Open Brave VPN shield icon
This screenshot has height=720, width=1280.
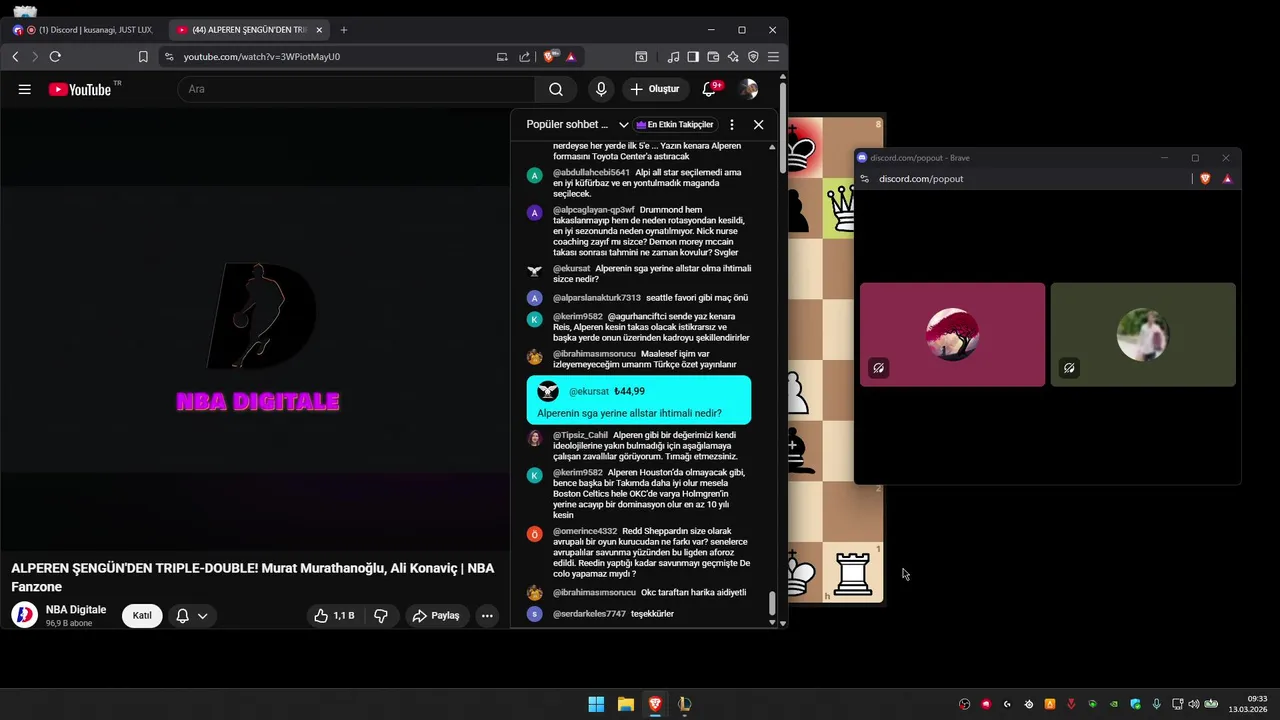pos(753,57)
